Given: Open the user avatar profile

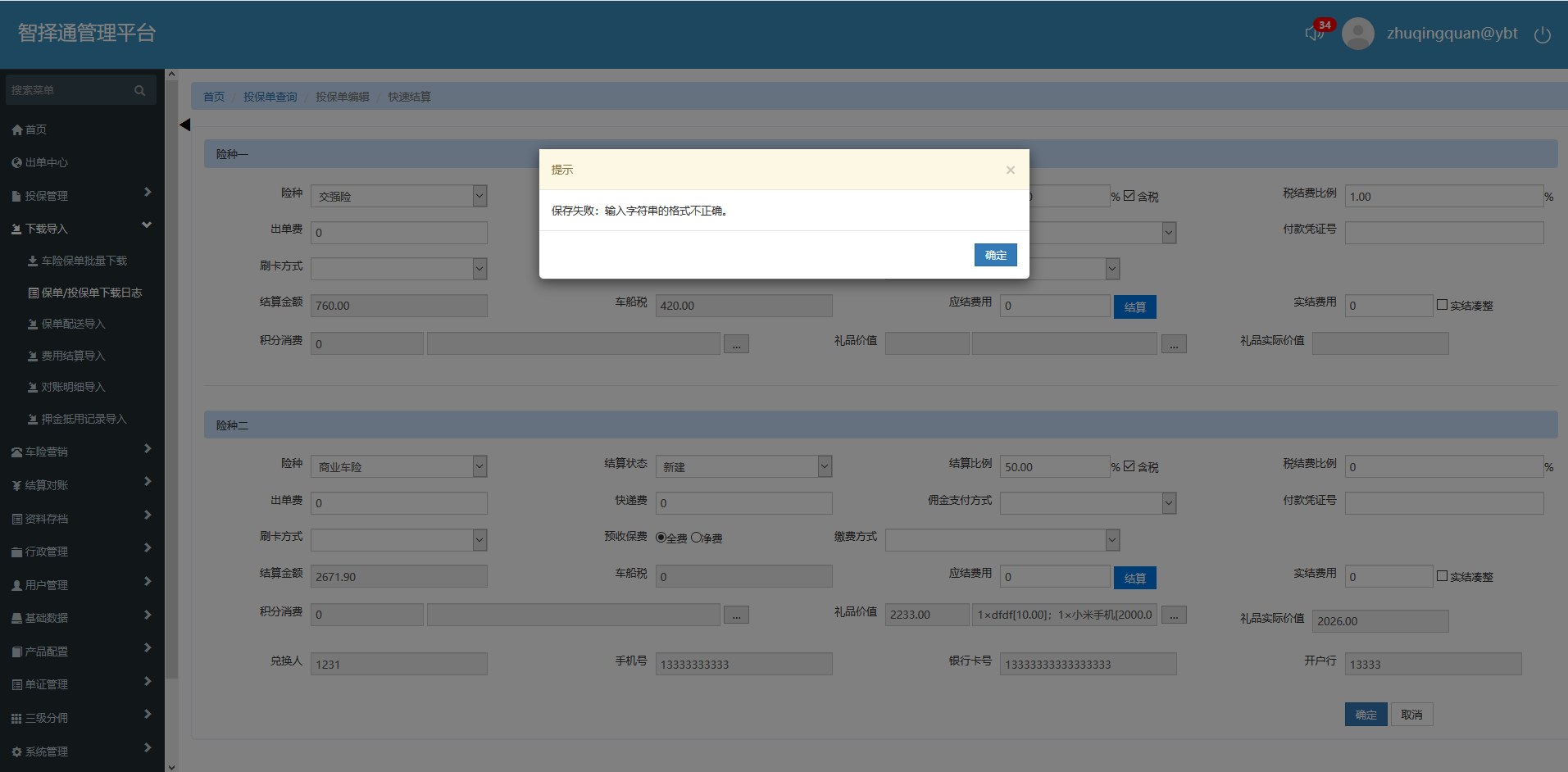Looking at the screenshot, I should tap(1358, 34).
